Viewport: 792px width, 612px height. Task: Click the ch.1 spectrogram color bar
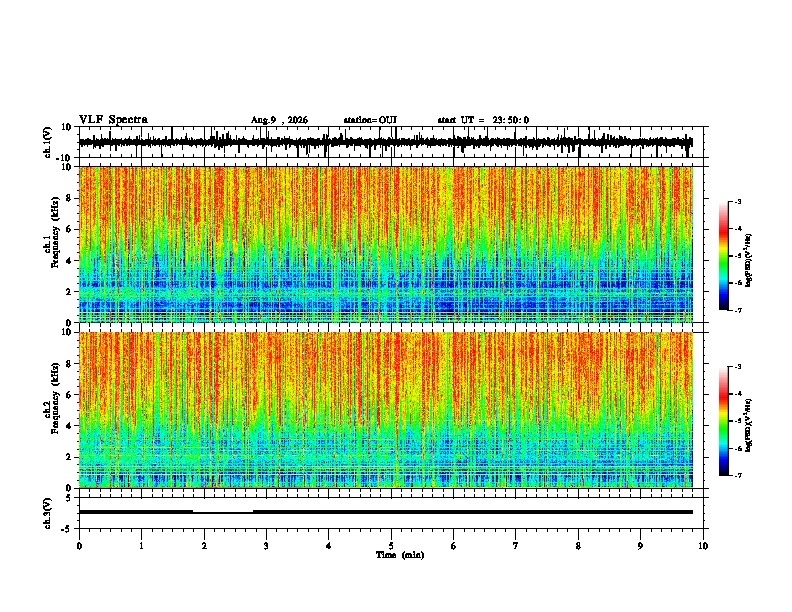pos(724,256)
